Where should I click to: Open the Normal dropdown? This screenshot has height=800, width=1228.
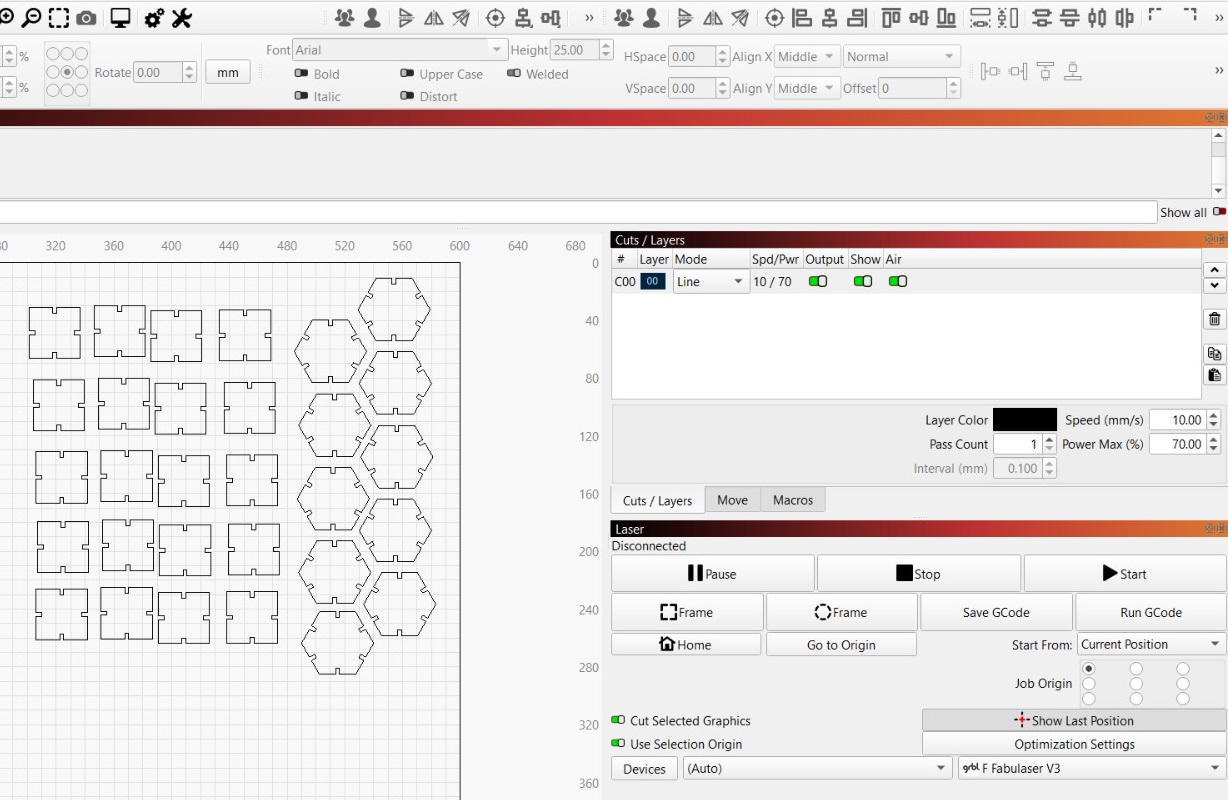tap(902, 57)
